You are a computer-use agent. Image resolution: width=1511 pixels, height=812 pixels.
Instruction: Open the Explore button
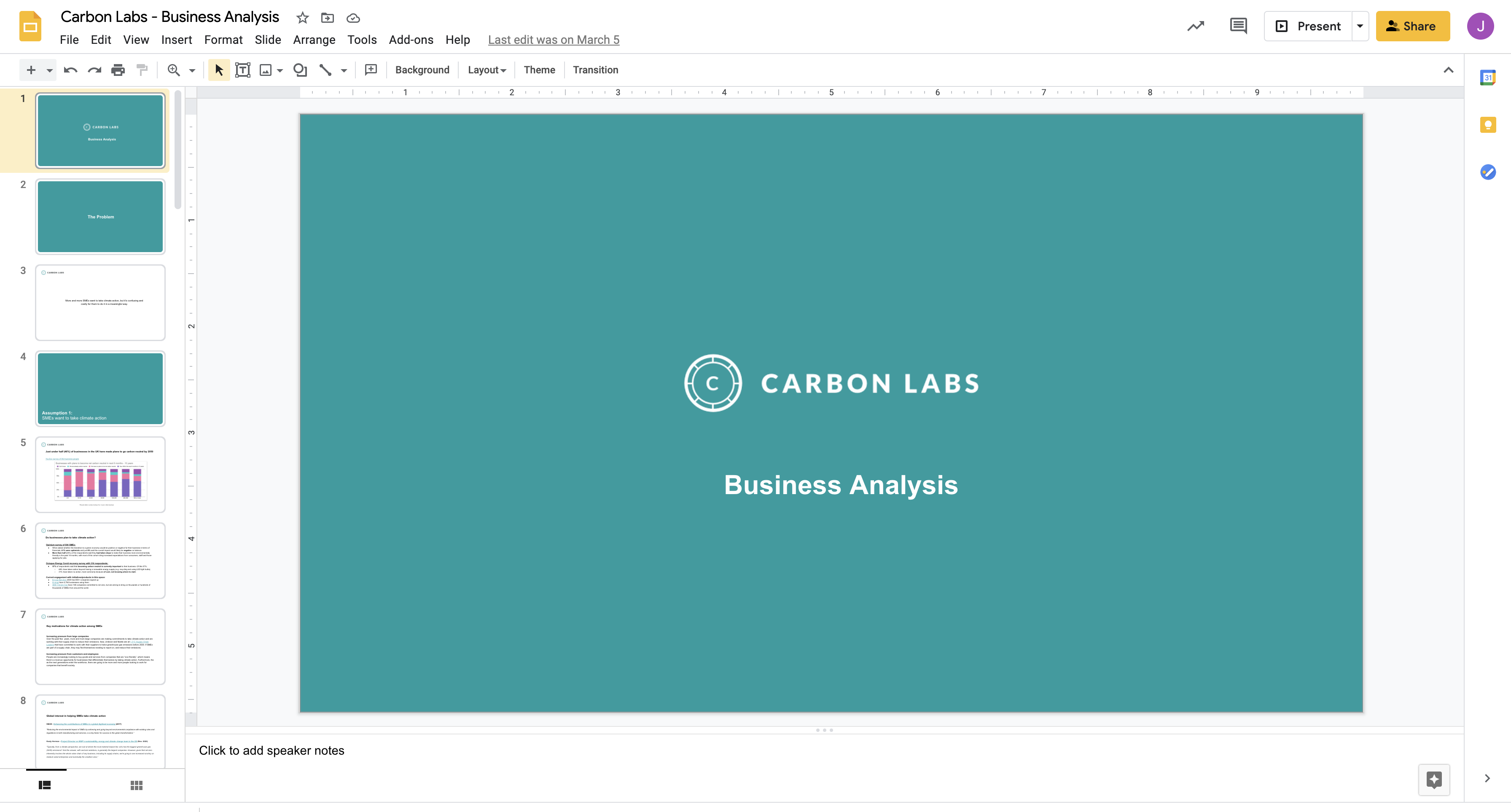click(1433, 780)
